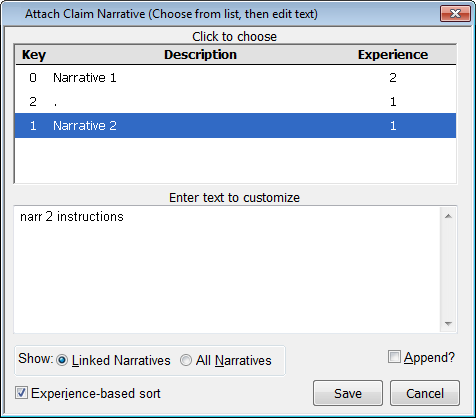Screen dimensions: 476x418
Task: Sort by the Description column header
Action: point(200,55)
